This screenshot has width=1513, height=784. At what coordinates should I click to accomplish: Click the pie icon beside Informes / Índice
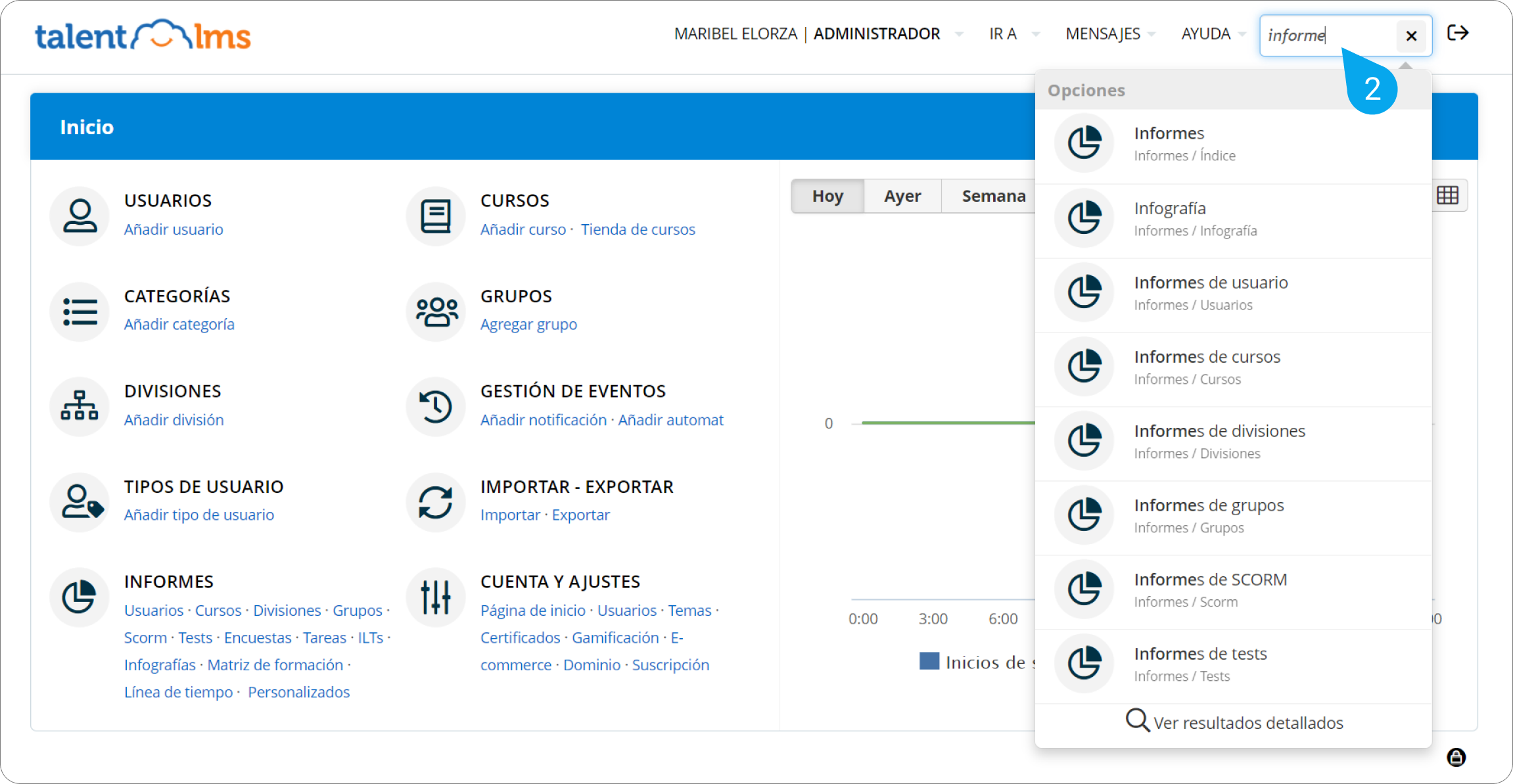tap(1084, 143)
